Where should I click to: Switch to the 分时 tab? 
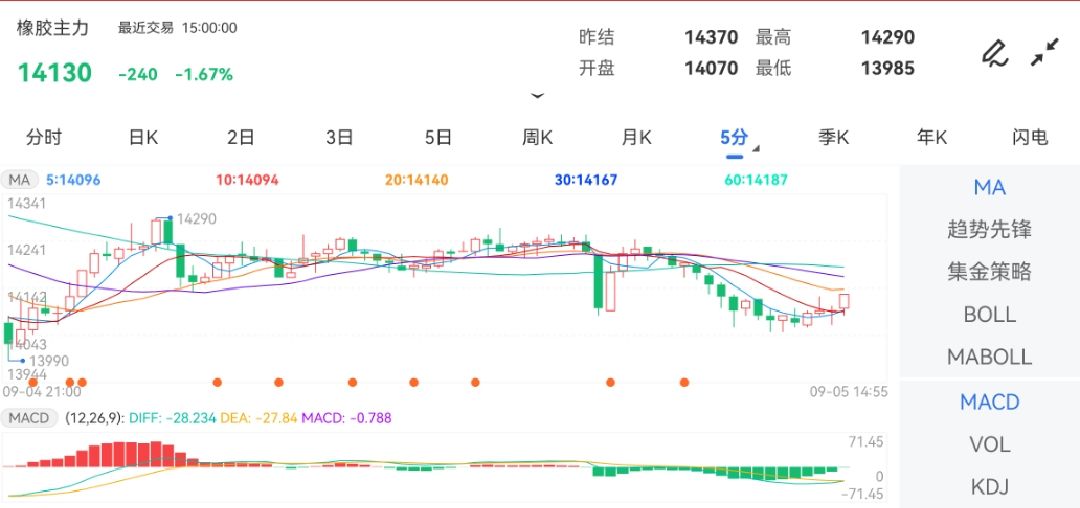[43, 137]
